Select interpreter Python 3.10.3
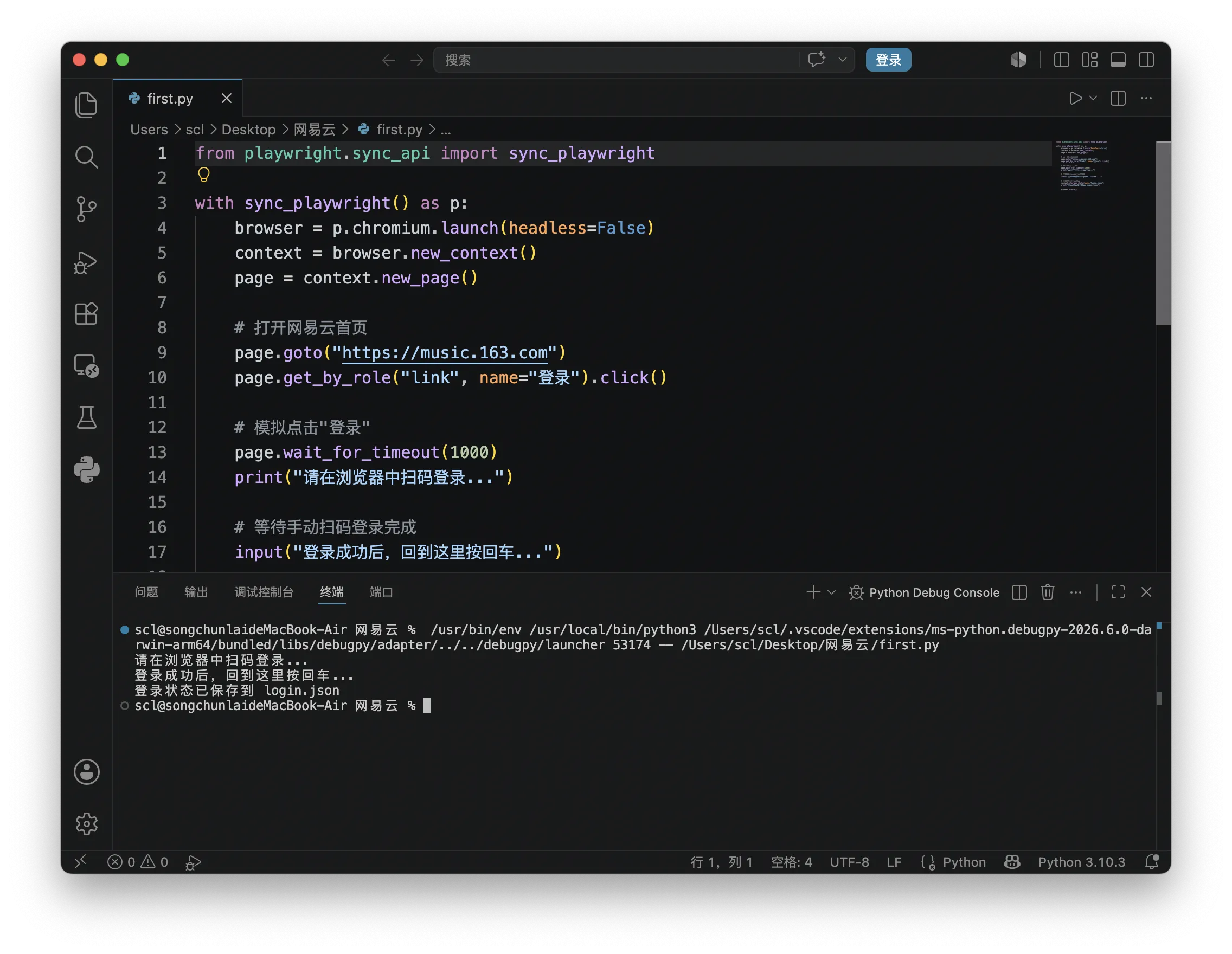The width and height of the screenshot is (1232, 954). (x=1081, y=862)
